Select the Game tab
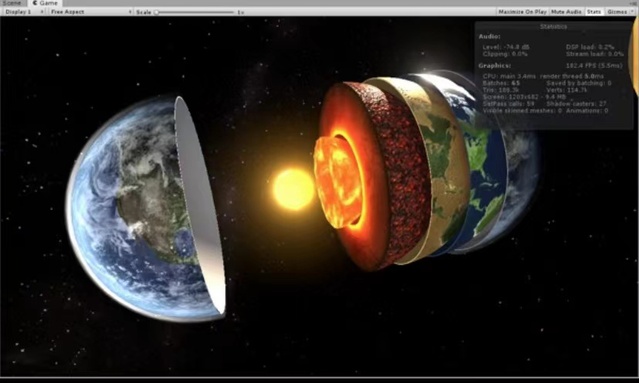The height and width of the screenshot is (383, 639). [45, 3]
